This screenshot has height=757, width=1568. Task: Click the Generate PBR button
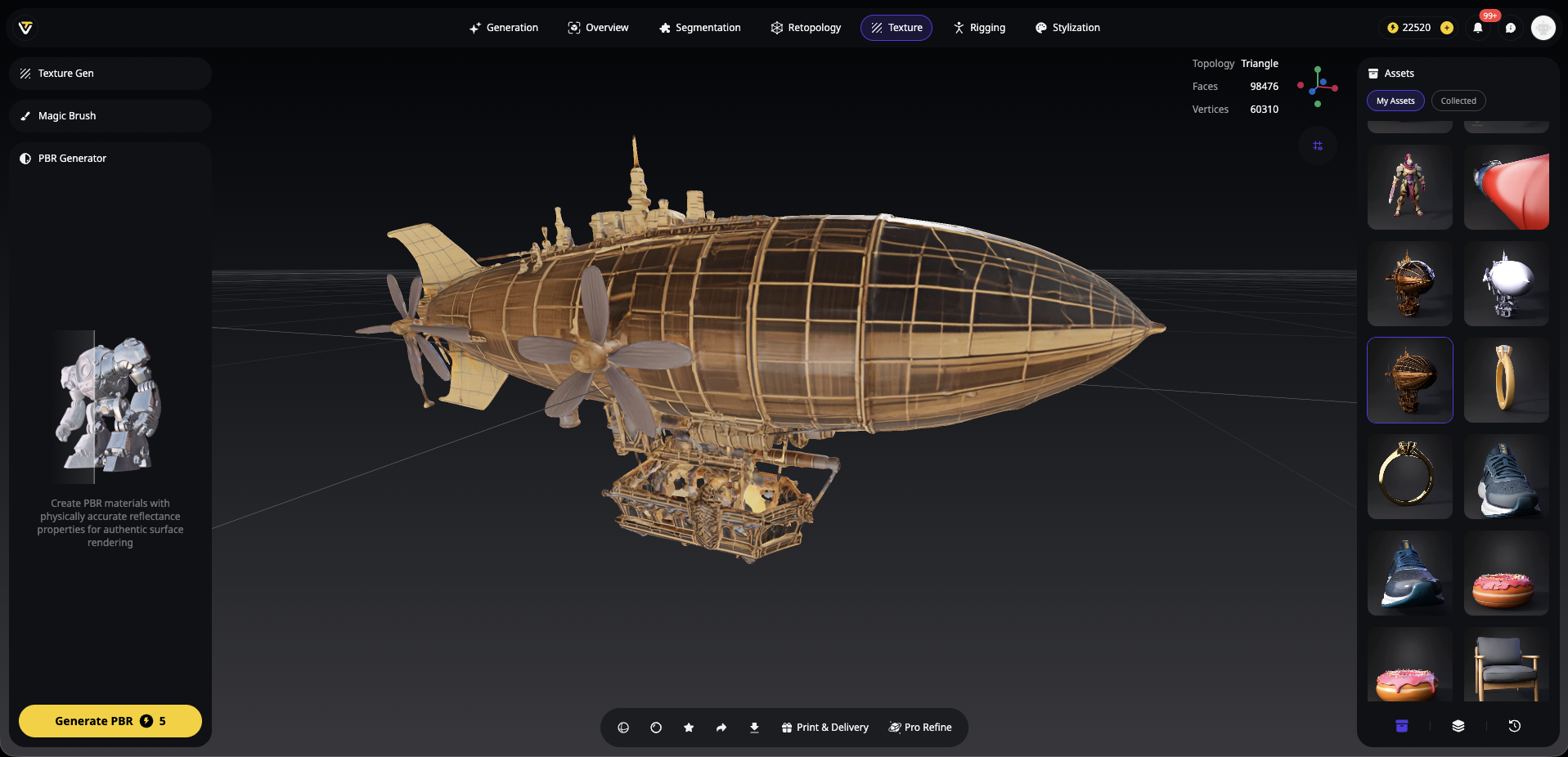pos(110,721)
